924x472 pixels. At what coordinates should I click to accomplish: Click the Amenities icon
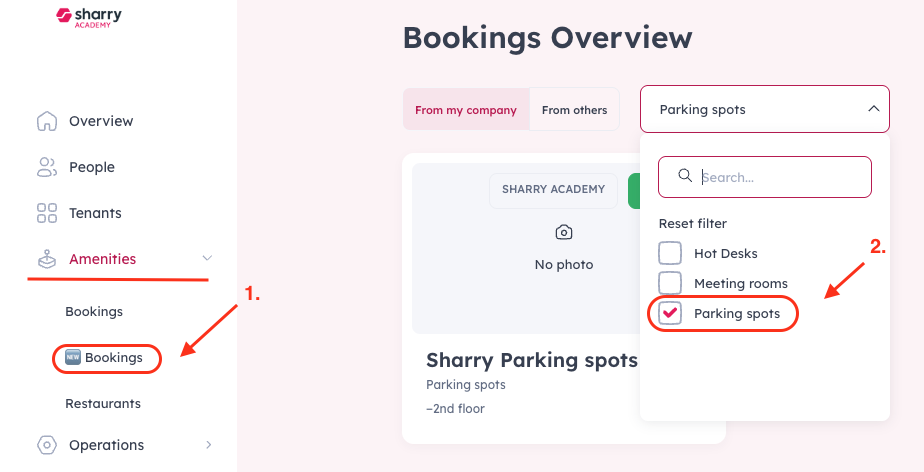pos(47,259)
